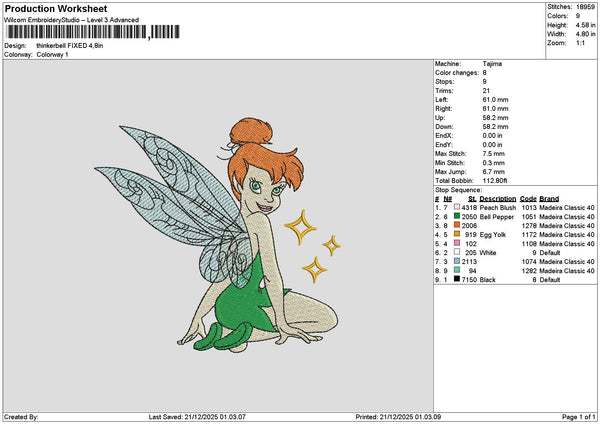
Task: Click the Height value '4.58 in'
Action: point(585,25)
